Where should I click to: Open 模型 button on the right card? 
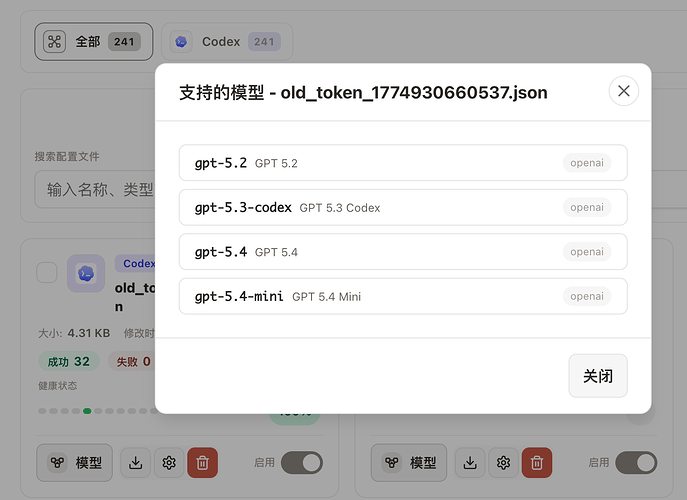pos(409,463)
